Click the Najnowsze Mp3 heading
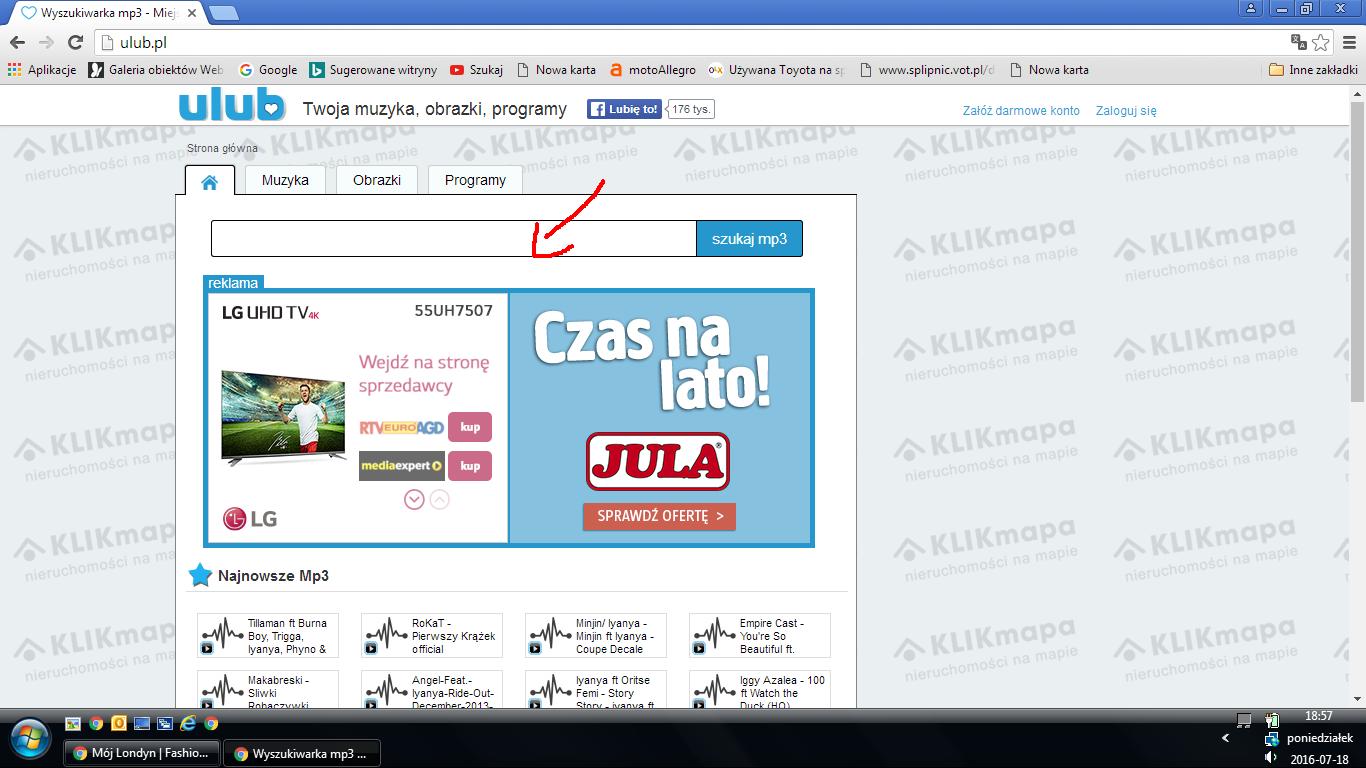Viewport: 1366px width, 768px height. click(273, 576)
